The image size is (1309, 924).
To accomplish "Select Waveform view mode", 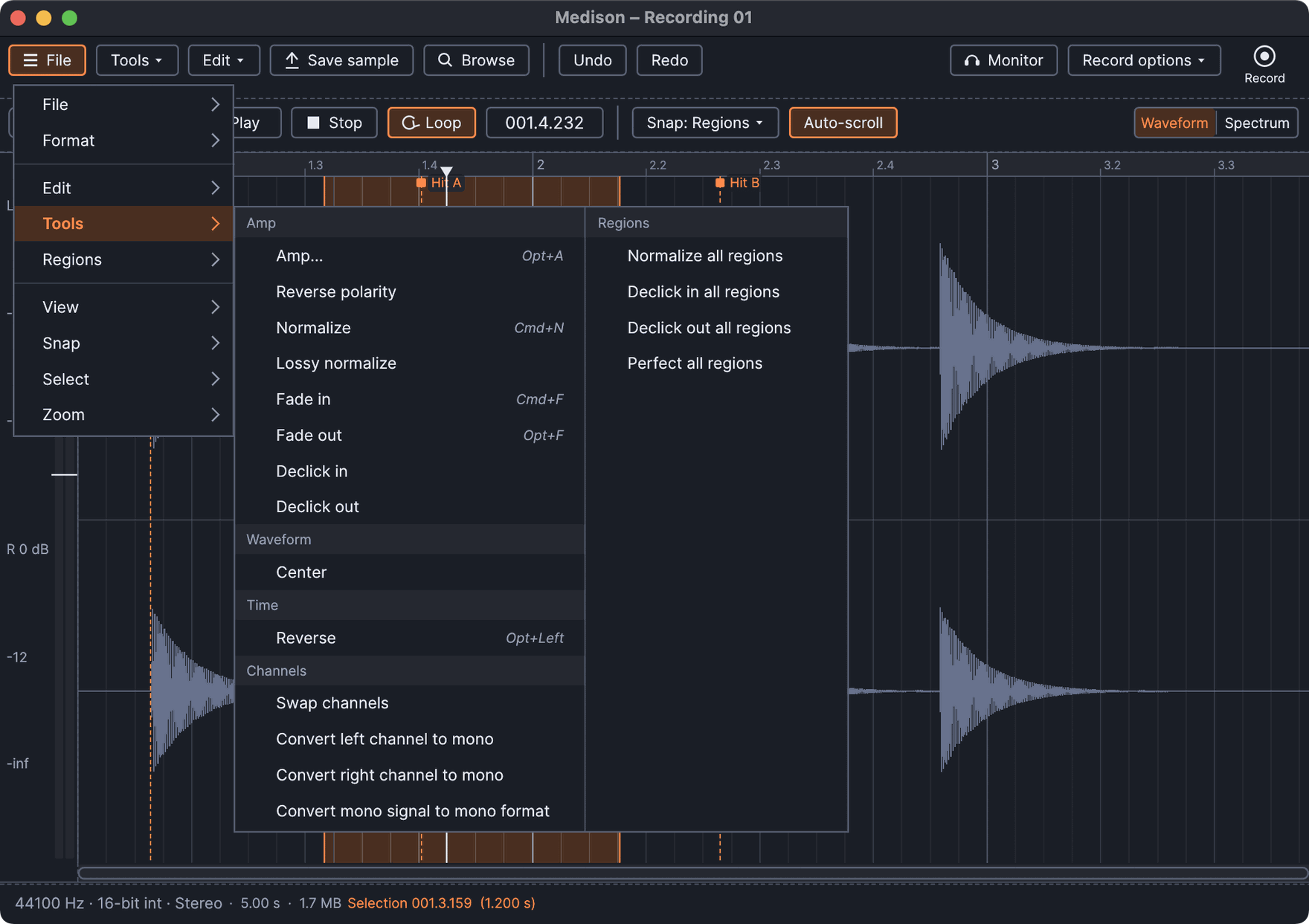I will (1174, 123).
